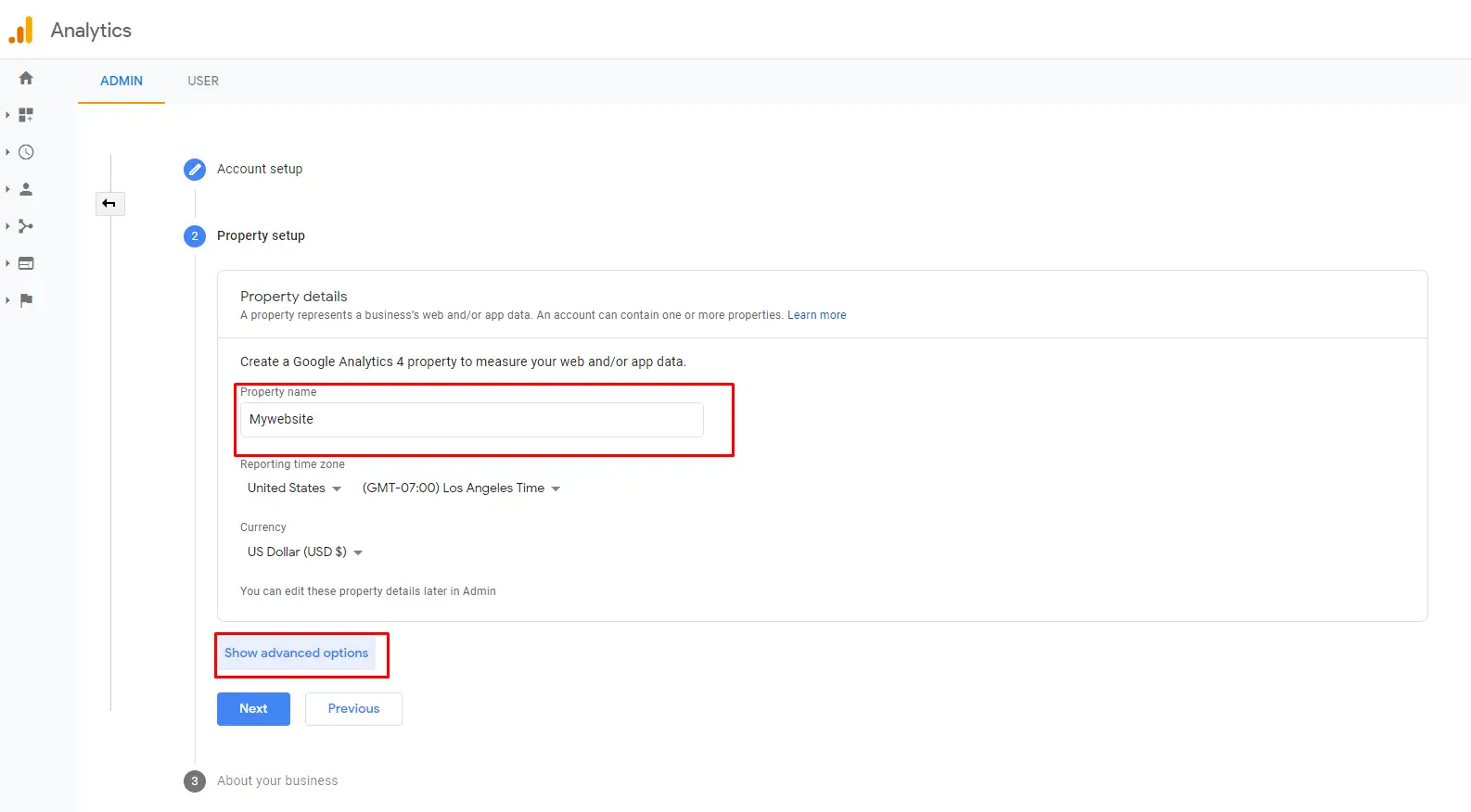Focus the Property name input field

pos(472,420)
